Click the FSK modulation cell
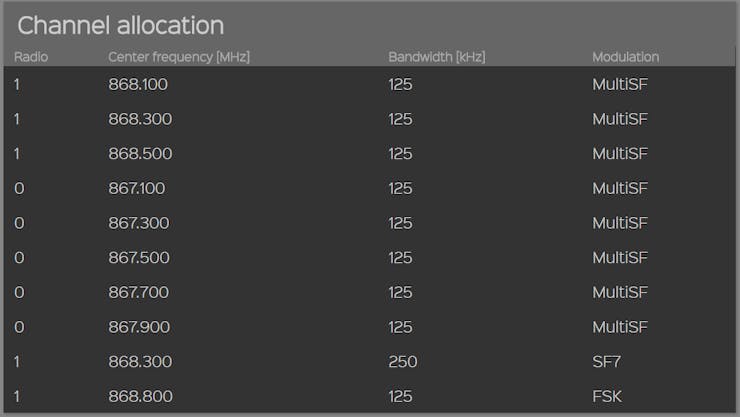 click(x=607, y=396)
